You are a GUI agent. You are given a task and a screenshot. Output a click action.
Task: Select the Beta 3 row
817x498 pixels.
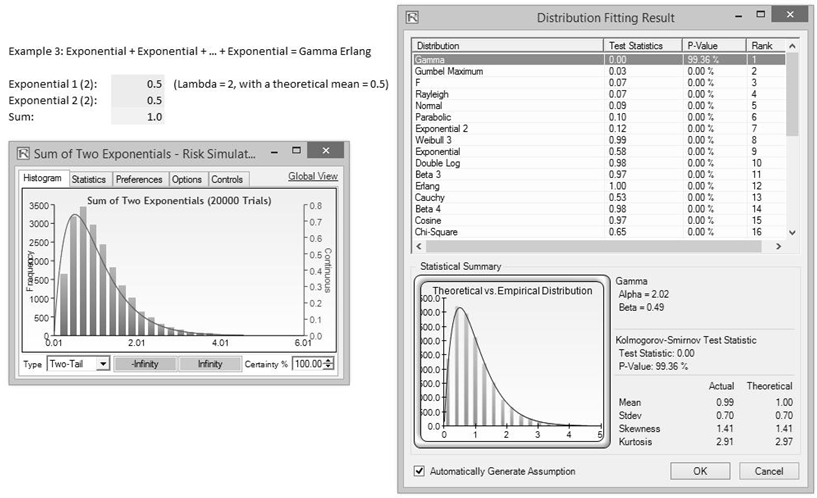[599, 174]
